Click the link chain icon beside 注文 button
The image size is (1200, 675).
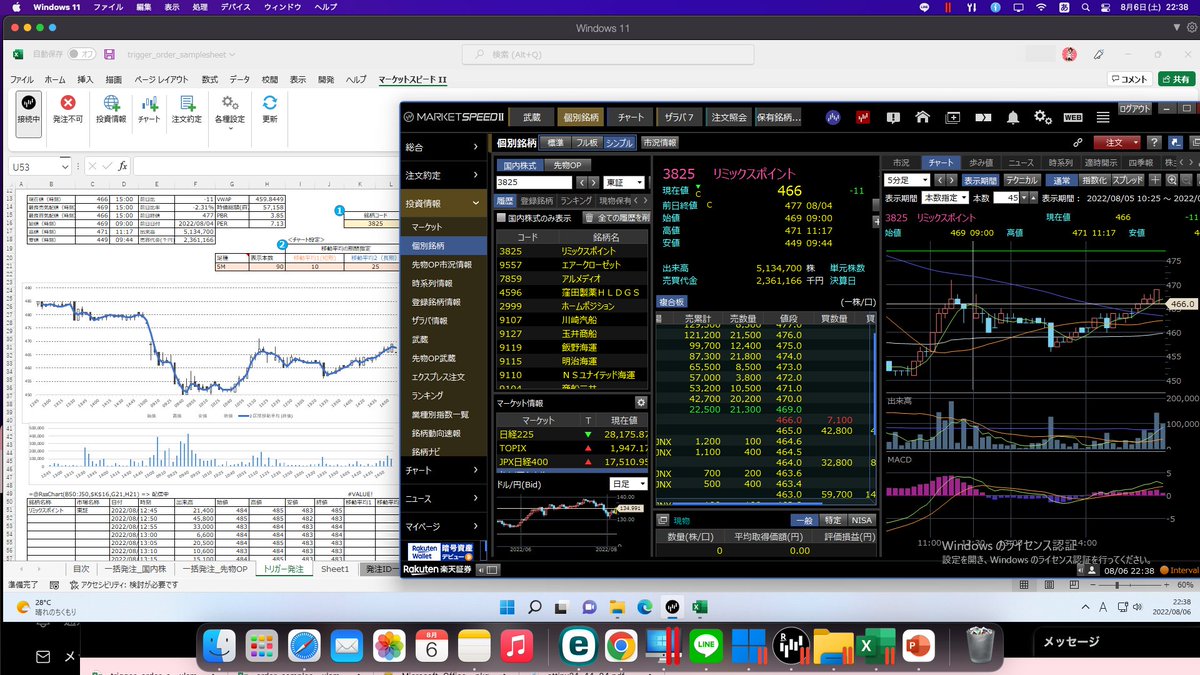(x=1077, y=143)
